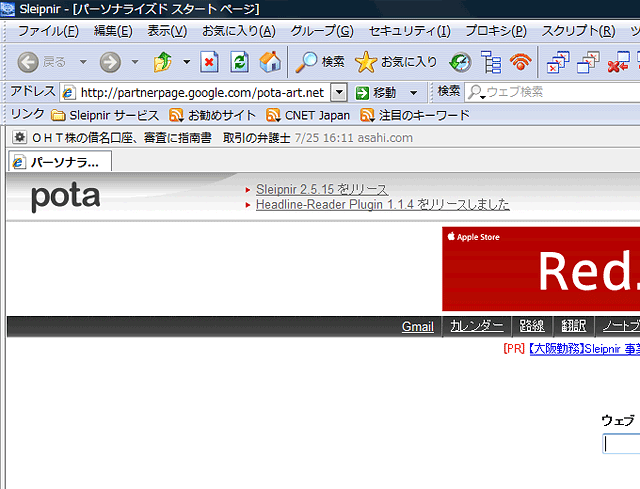
Task: Open the プロキシ(P) menu
Action: [x=496, y=31]
